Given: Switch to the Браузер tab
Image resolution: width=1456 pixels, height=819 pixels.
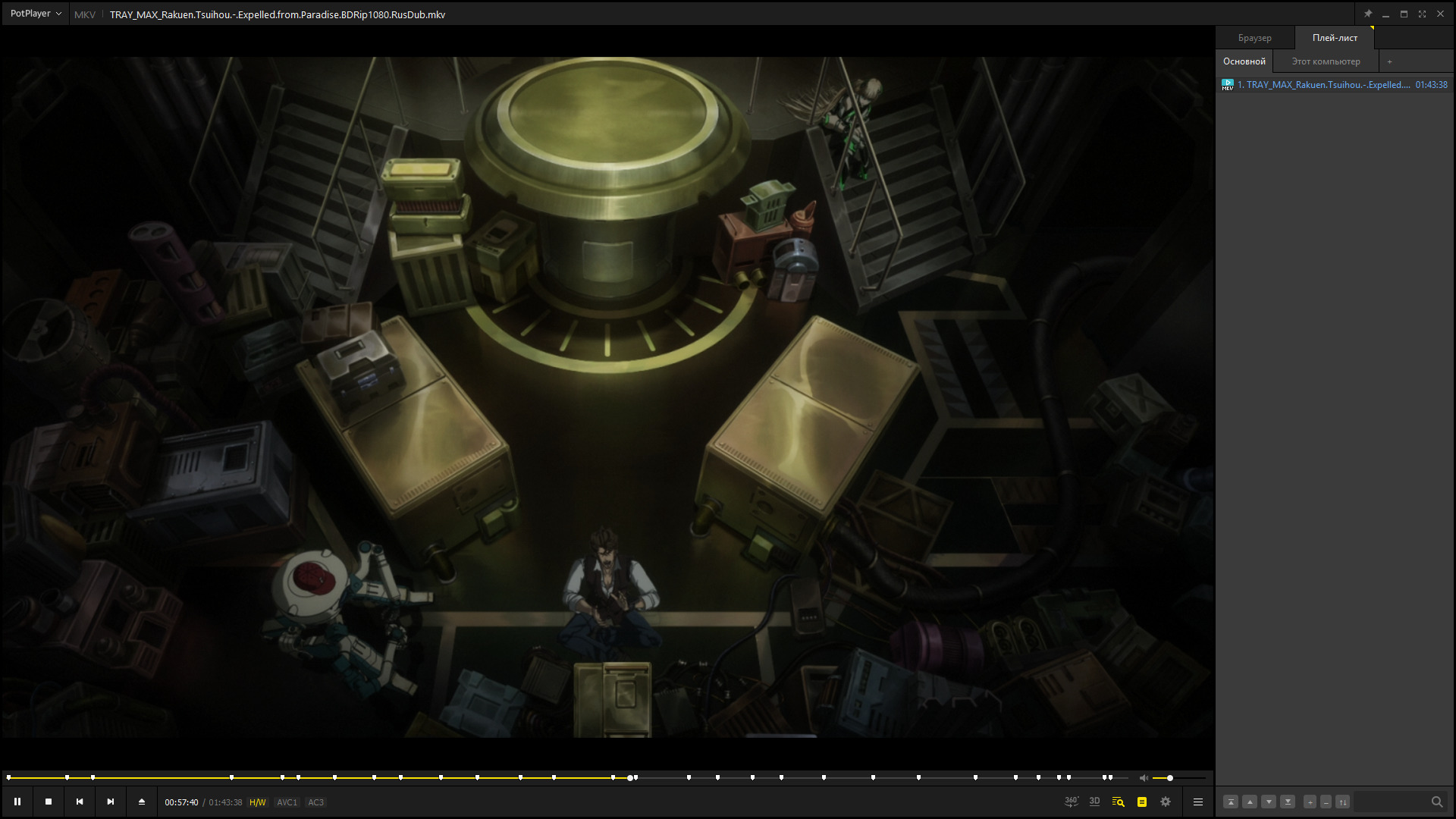Looking at the screenshot, I should (x=1254, y=38).
